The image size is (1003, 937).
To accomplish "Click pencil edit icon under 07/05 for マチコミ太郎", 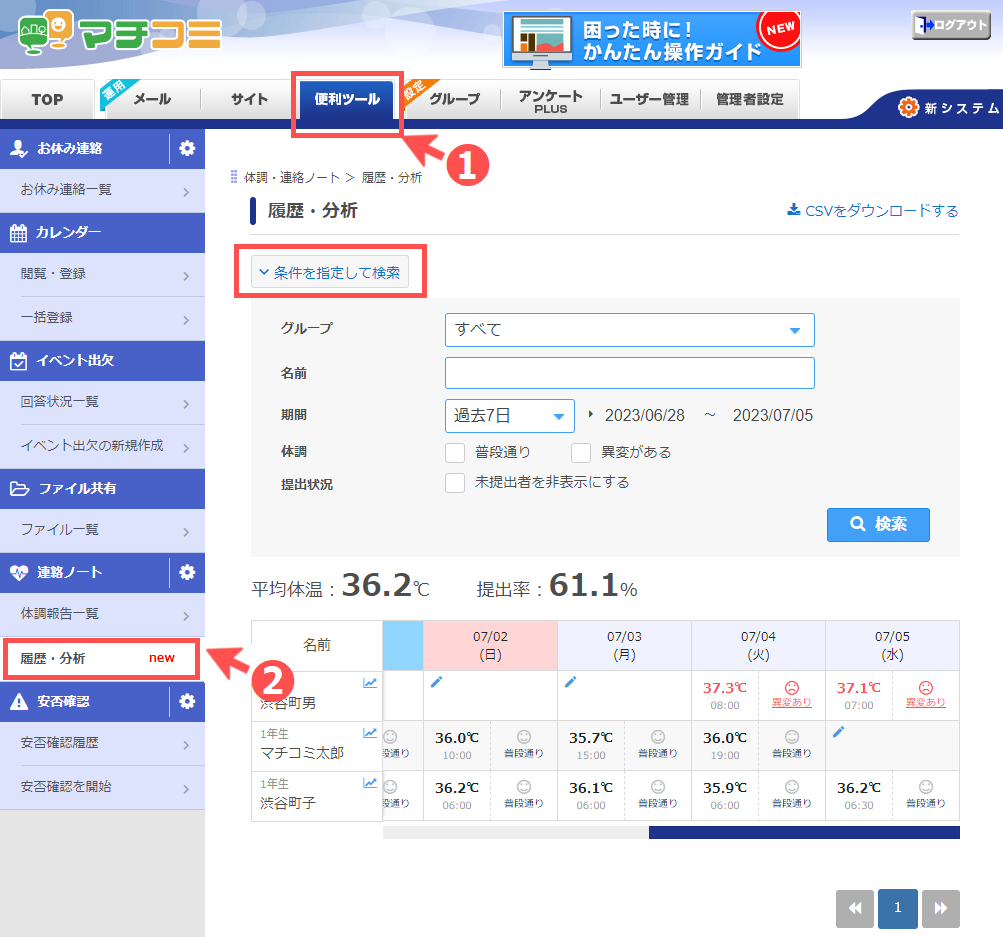I will click(838, 732).
